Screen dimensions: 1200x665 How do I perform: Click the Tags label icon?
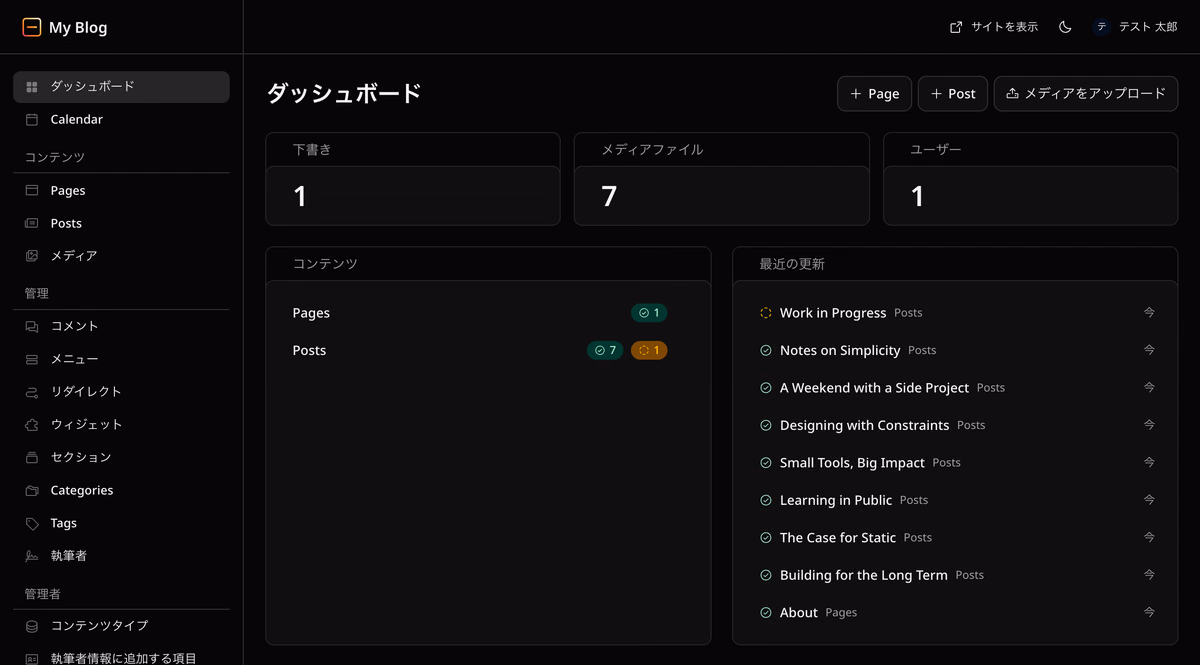(x=32, y=524)
